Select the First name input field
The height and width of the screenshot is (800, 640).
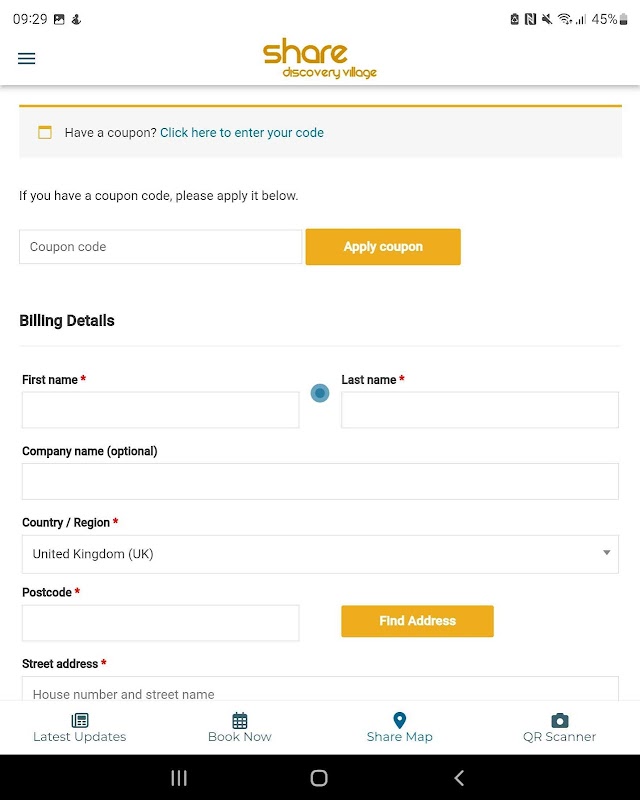click(x=160, y=410)
